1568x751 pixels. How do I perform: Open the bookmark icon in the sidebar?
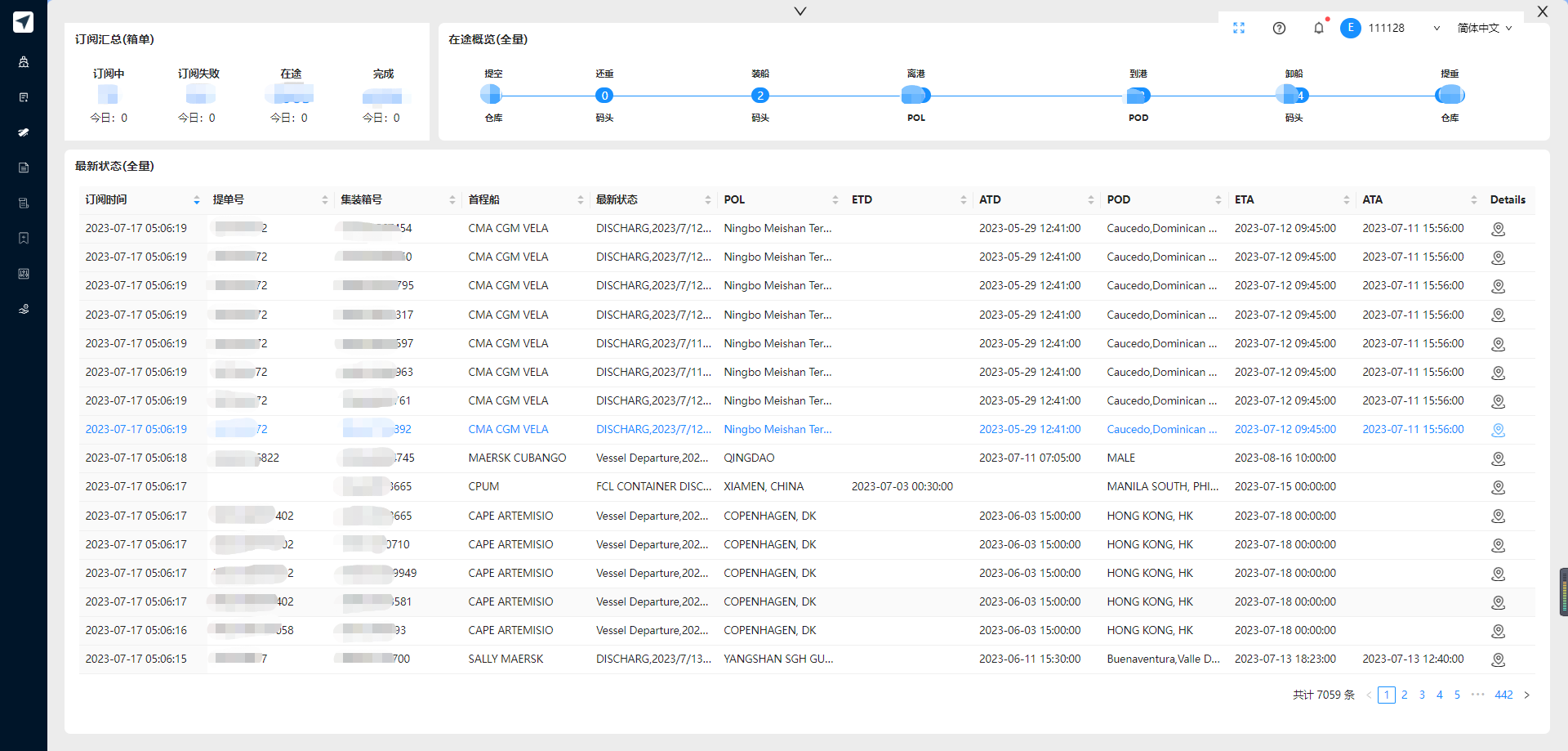(x=24, y=238)
